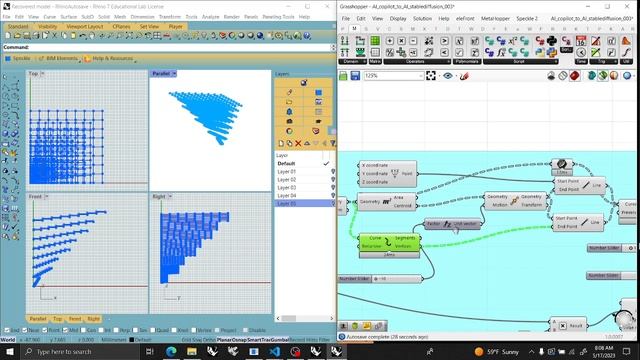Click the BIM Elements toolbar button
640x360 pixels.
tap(58, 59)
